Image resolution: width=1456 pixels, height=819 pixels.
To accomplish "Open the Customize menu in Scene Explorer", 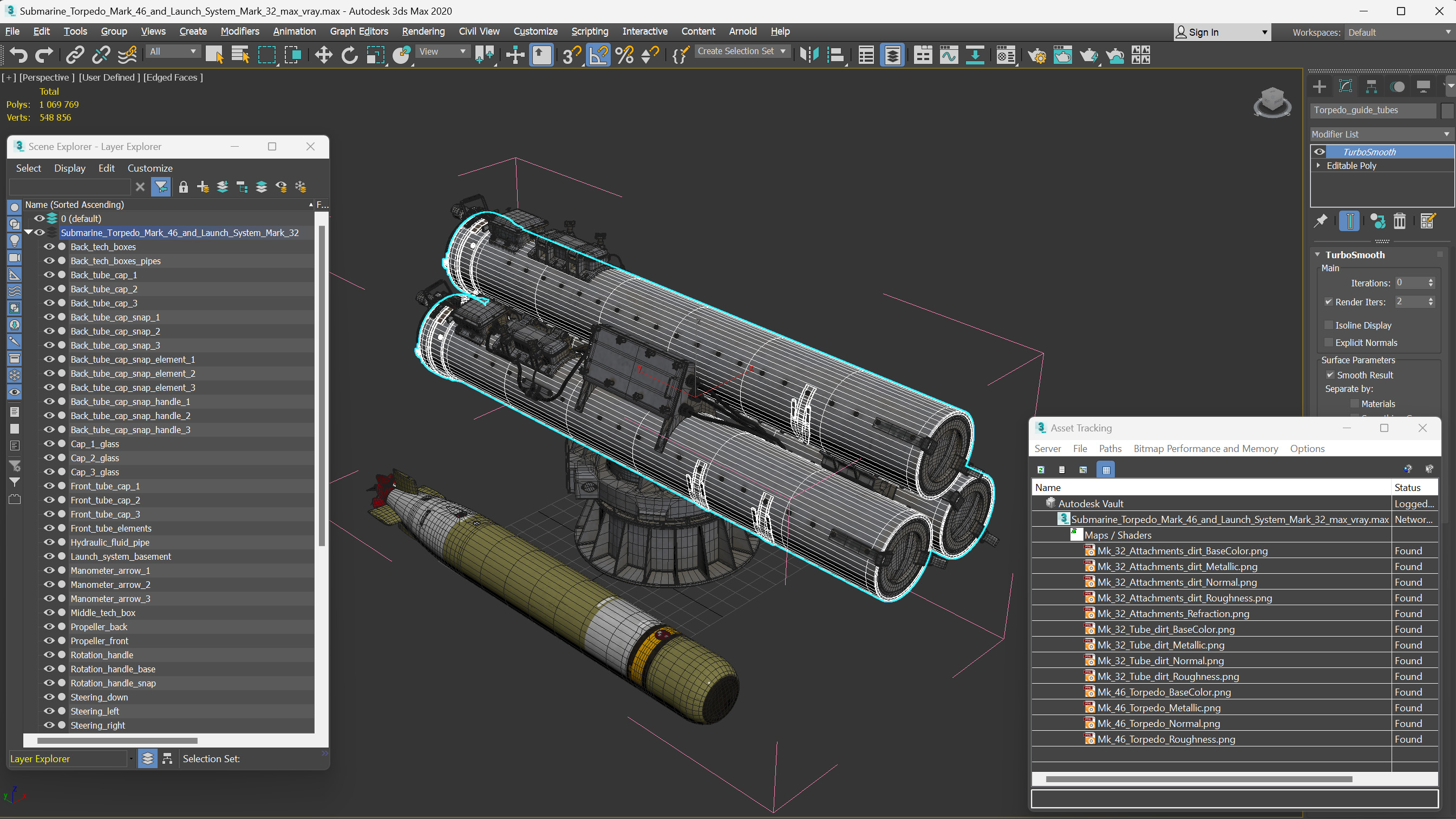I will [150, 168].
